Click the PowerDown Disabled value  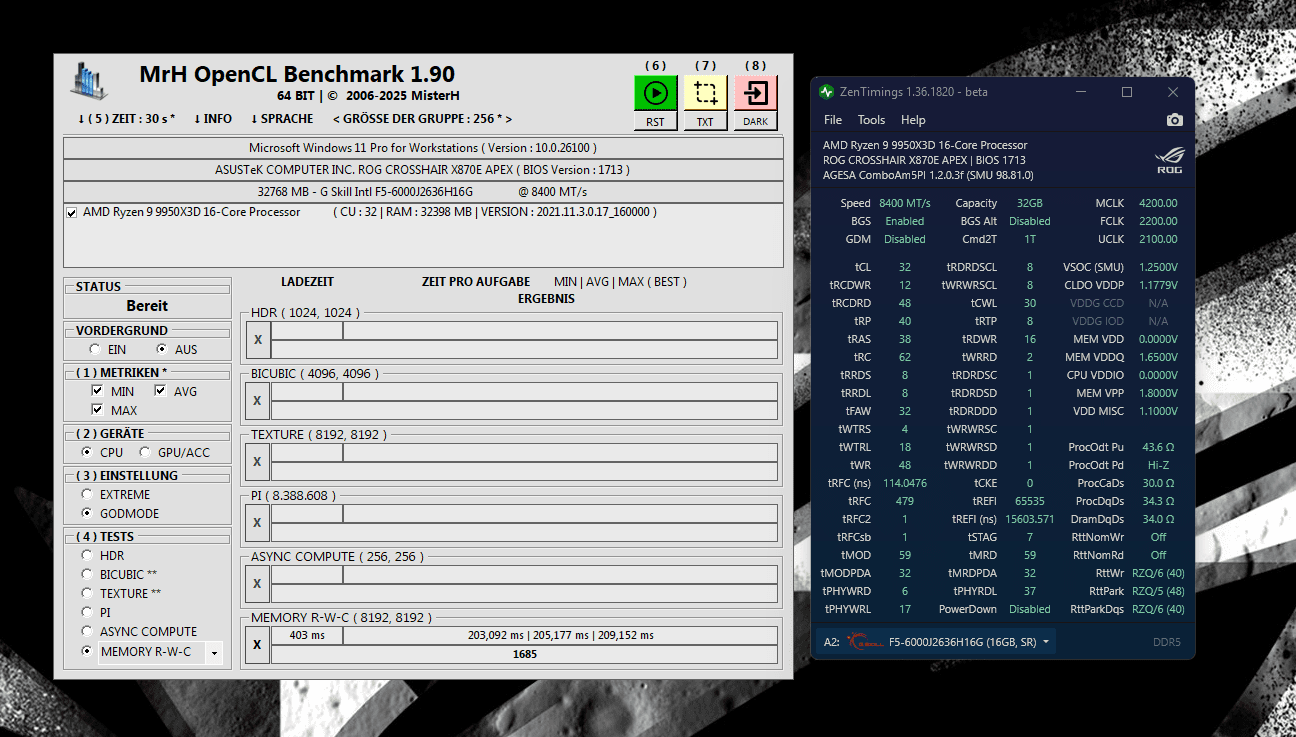[1030, 609]
